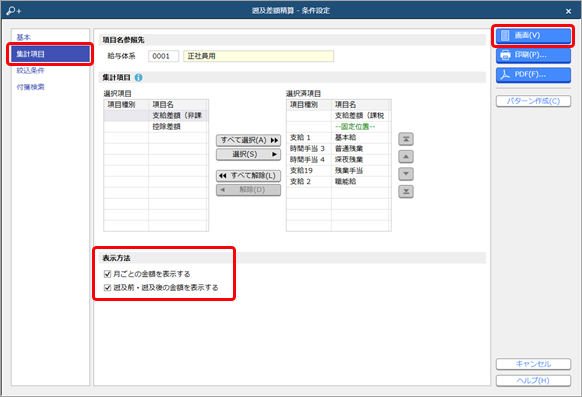The image size is (582, 397).
Task: Click 項目名 header in 選択済項目 list
Action: [361, 105]
